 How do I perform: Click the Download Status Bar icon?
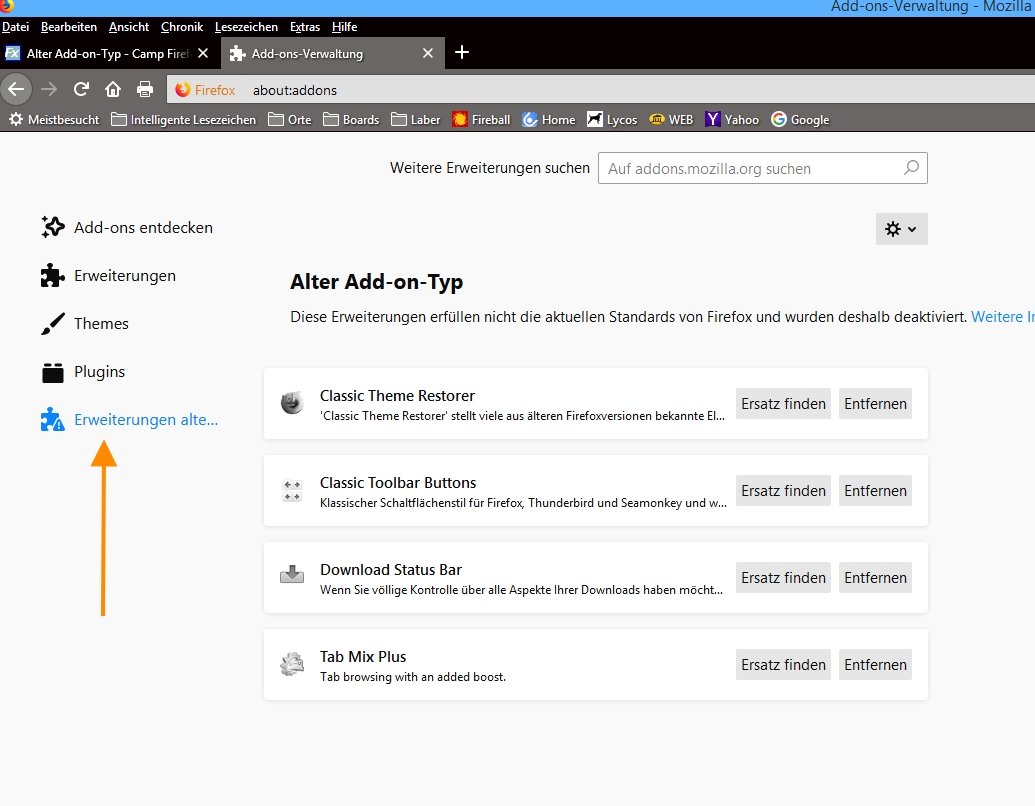[x=292, y=575]
